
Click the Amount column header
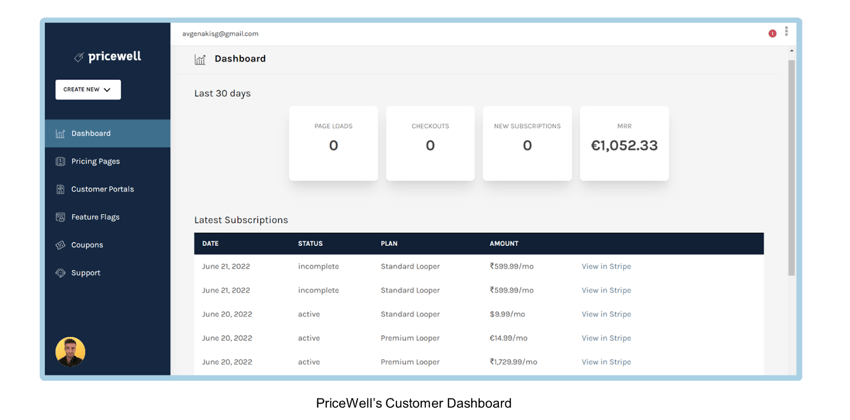click(504, 243)
